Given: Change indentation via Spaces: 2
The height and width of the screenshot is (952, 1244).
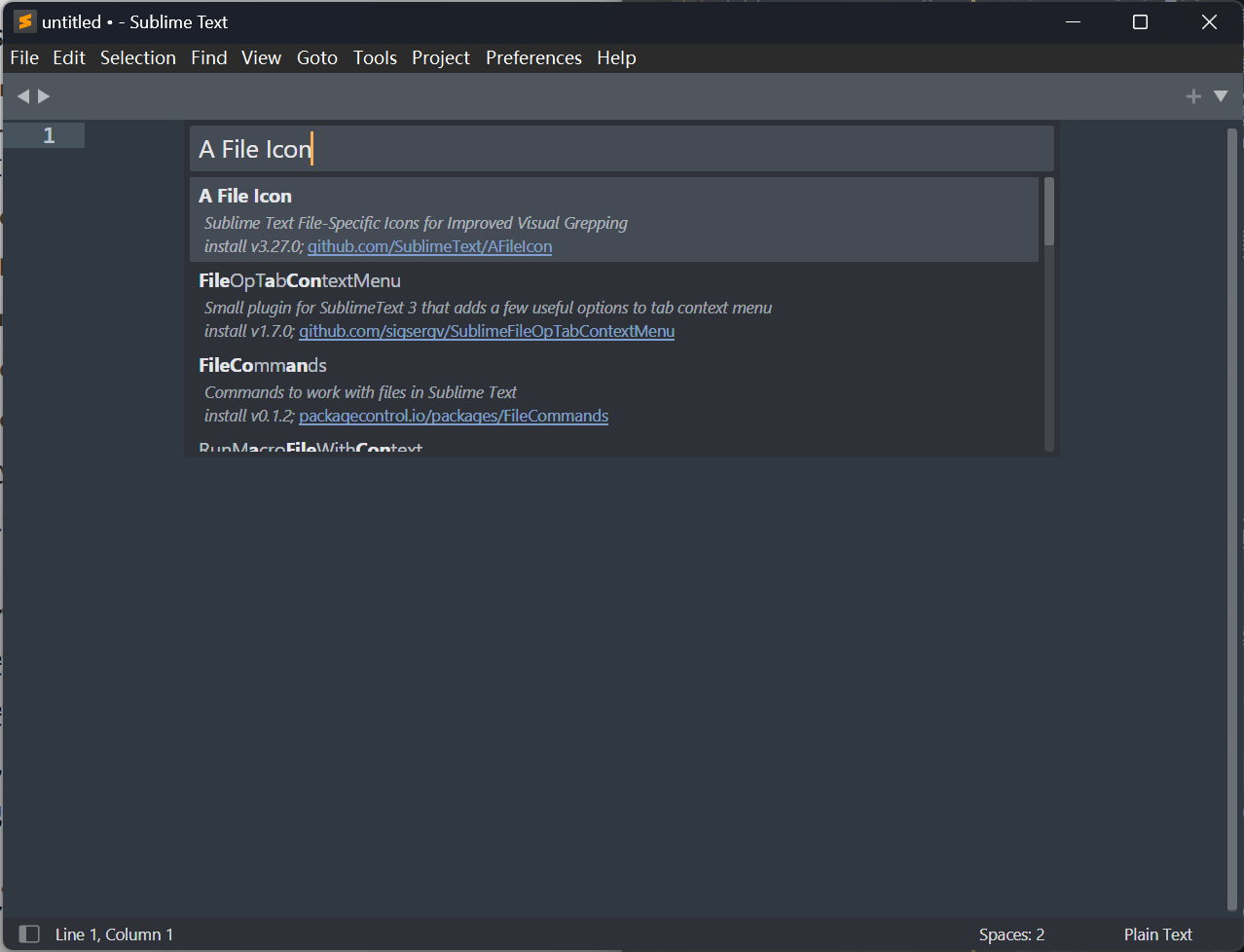Looking at the screenshot, I should click(x=1011, y=934).
